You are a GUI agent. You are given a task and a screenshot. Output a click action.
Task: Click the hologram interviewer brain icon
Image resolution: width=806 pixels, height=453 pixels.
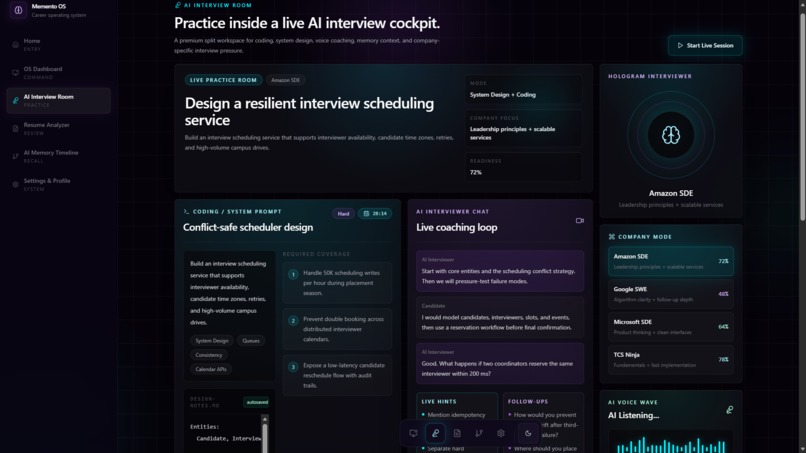coord(671,135)
